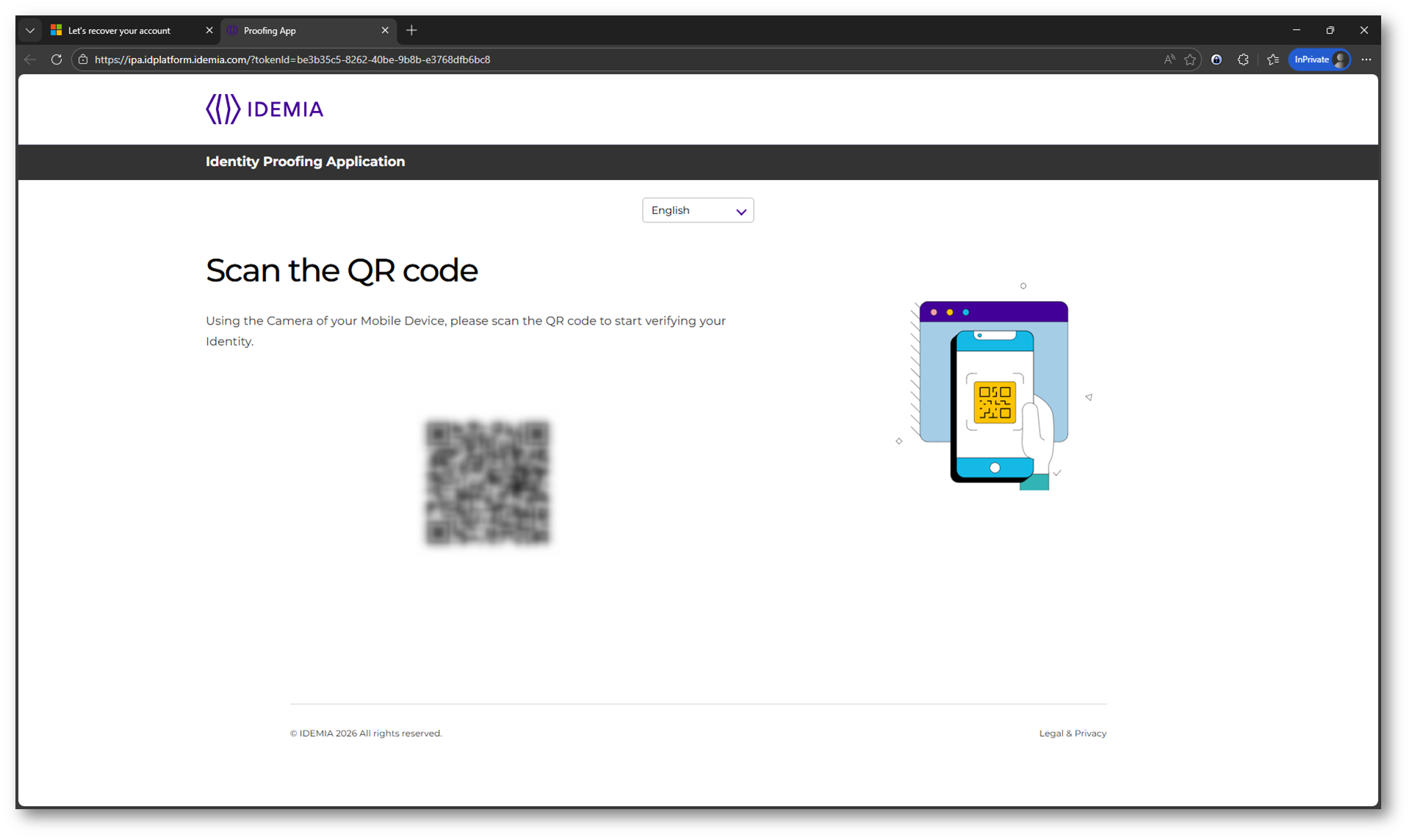Open browser settings three-dot menu

point(1366,59)
